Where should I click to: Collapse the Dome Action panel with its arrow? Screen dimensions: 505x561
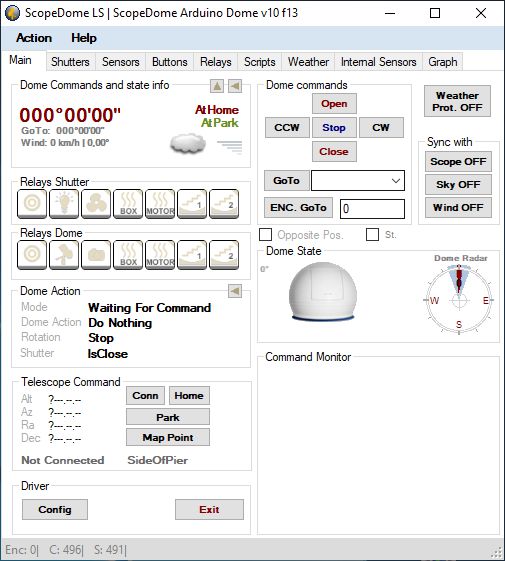[x=235, y=291]
